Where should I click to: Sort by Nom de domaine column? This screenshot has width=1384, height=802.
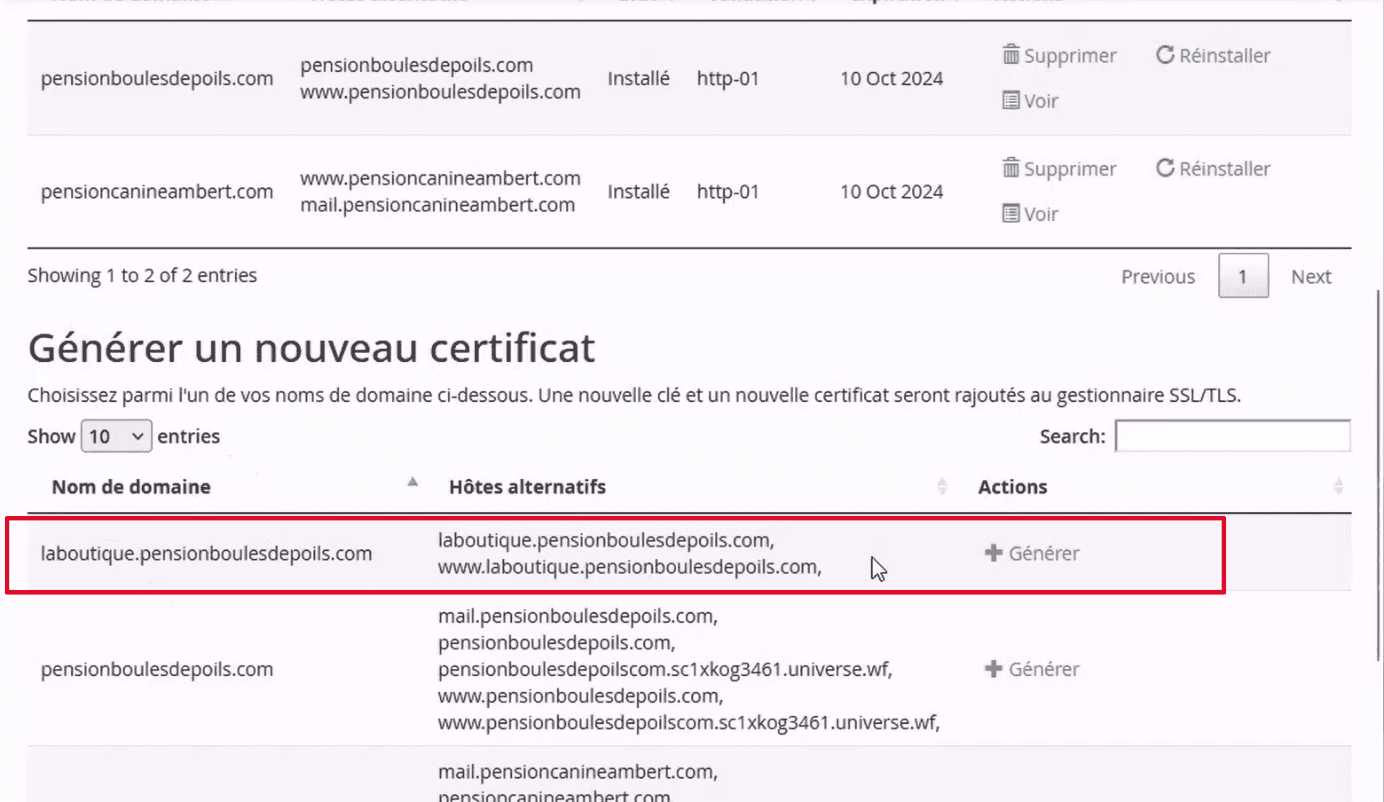[230, 487]
